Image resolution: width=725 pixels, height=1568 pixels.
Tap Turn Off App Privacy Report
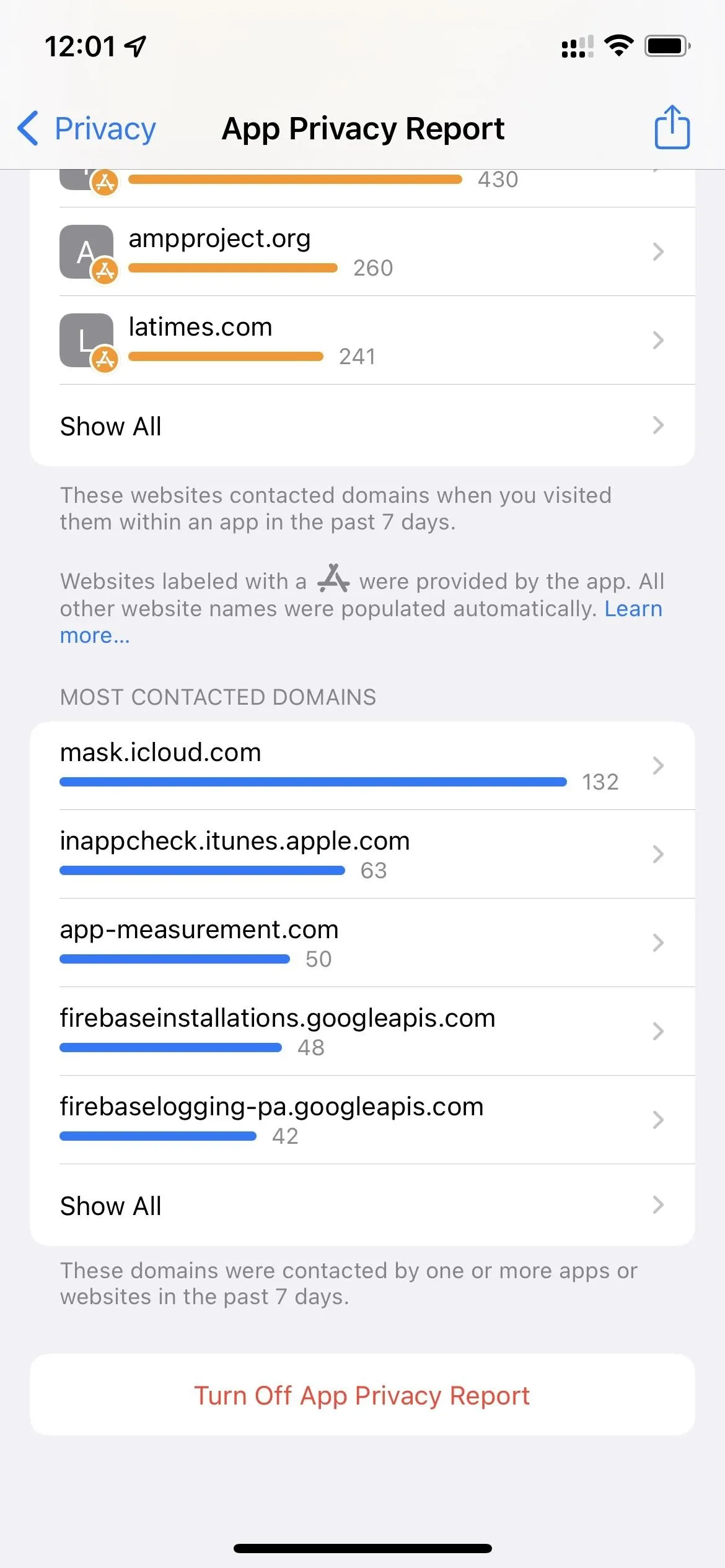pos(362,1395)
